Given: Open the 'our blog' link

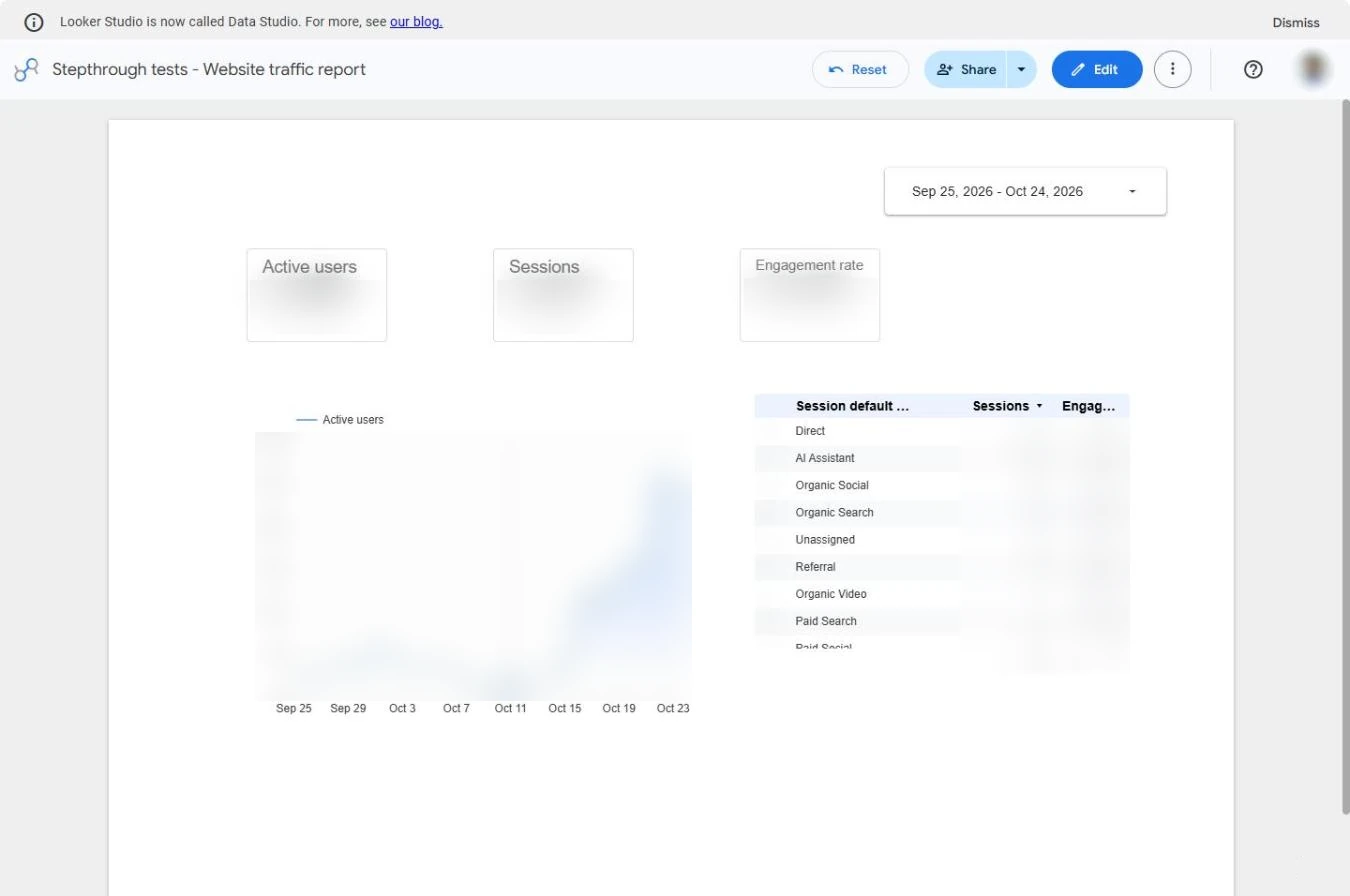Looking at the screenshot, I should (x=416, y=21).
